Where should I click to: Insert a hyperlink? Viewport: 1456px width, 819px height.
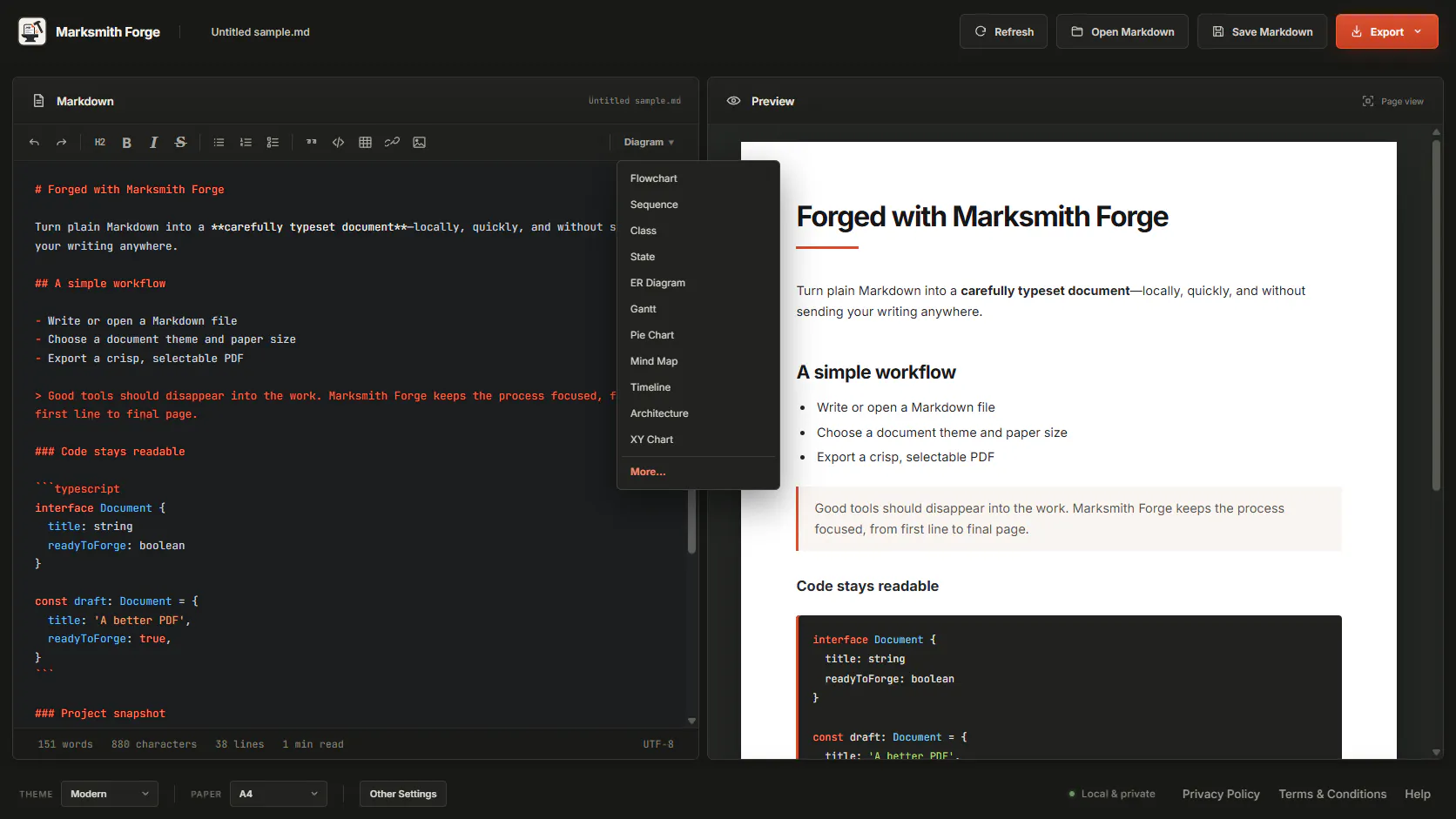coord(393,142)
